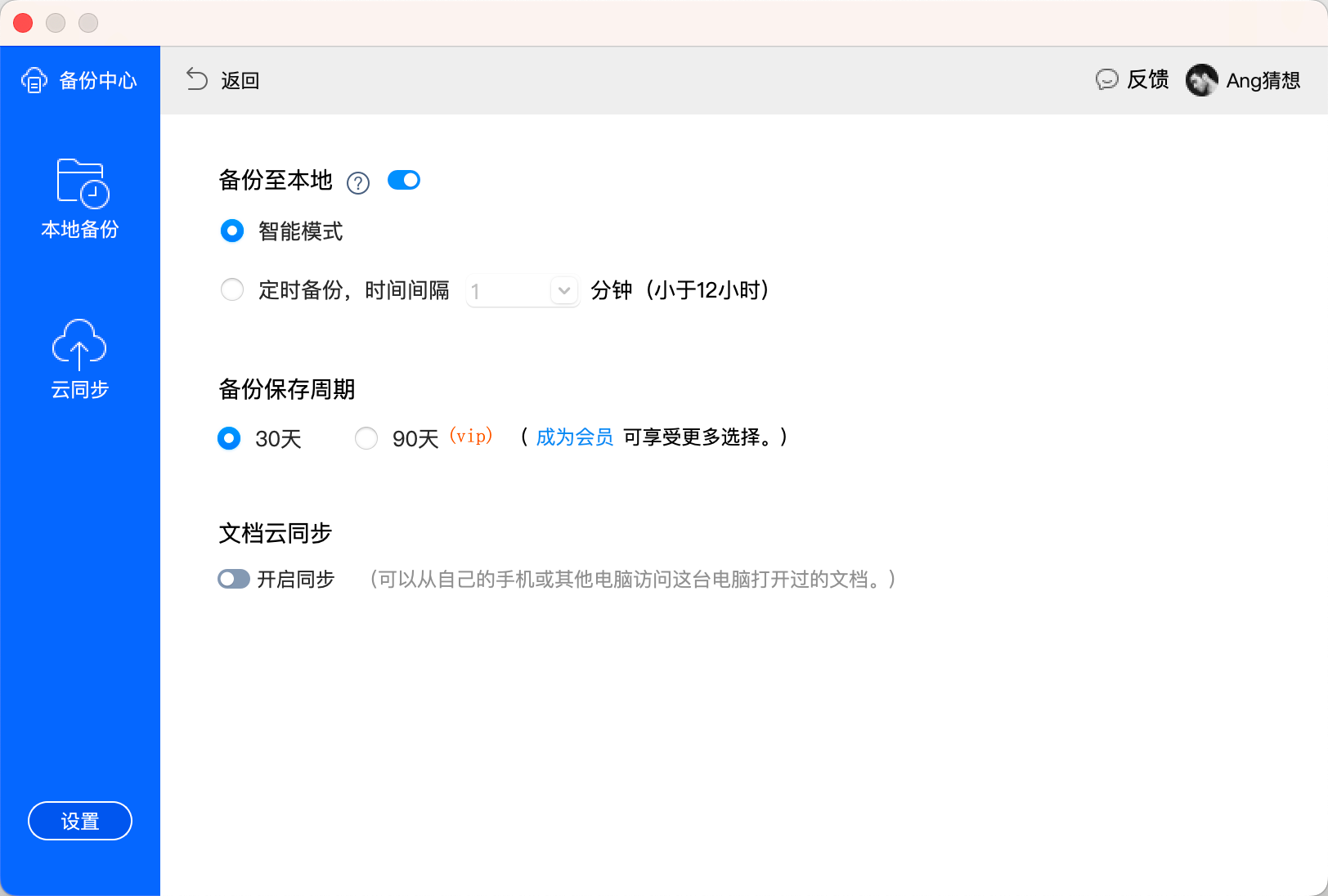Click the Ang猜想 username text
1328x896 pixels.
pos(1263,80)
